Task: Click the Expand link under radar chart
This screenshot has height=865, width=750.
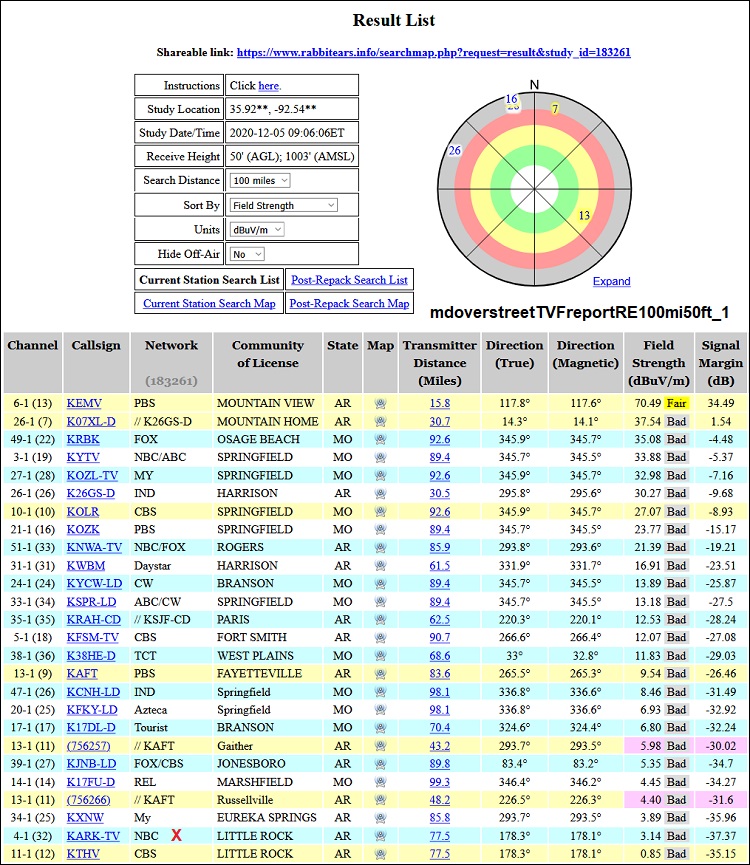Action: 611,281
